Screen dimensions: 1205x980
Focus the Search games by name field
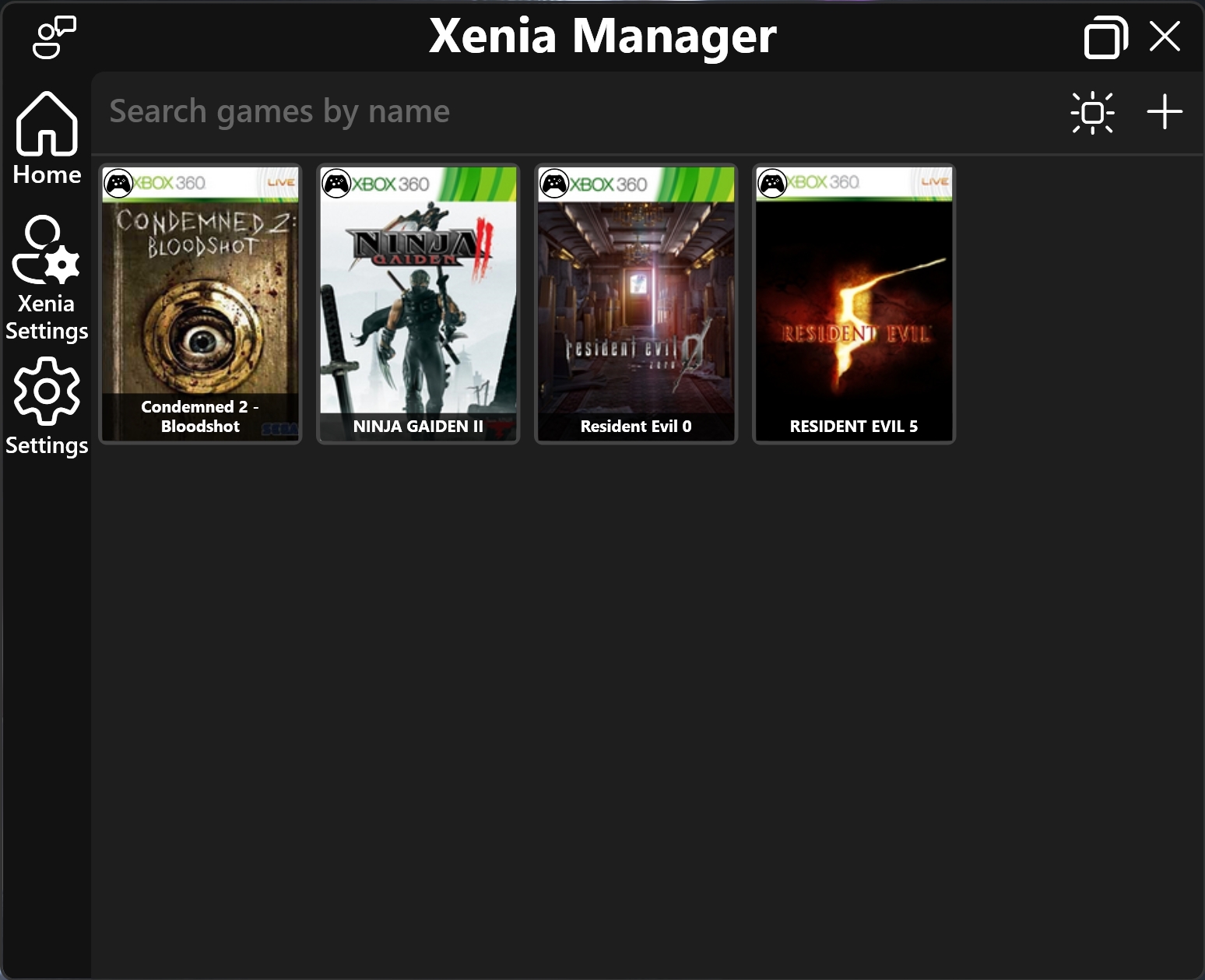(x=576, y=111)
